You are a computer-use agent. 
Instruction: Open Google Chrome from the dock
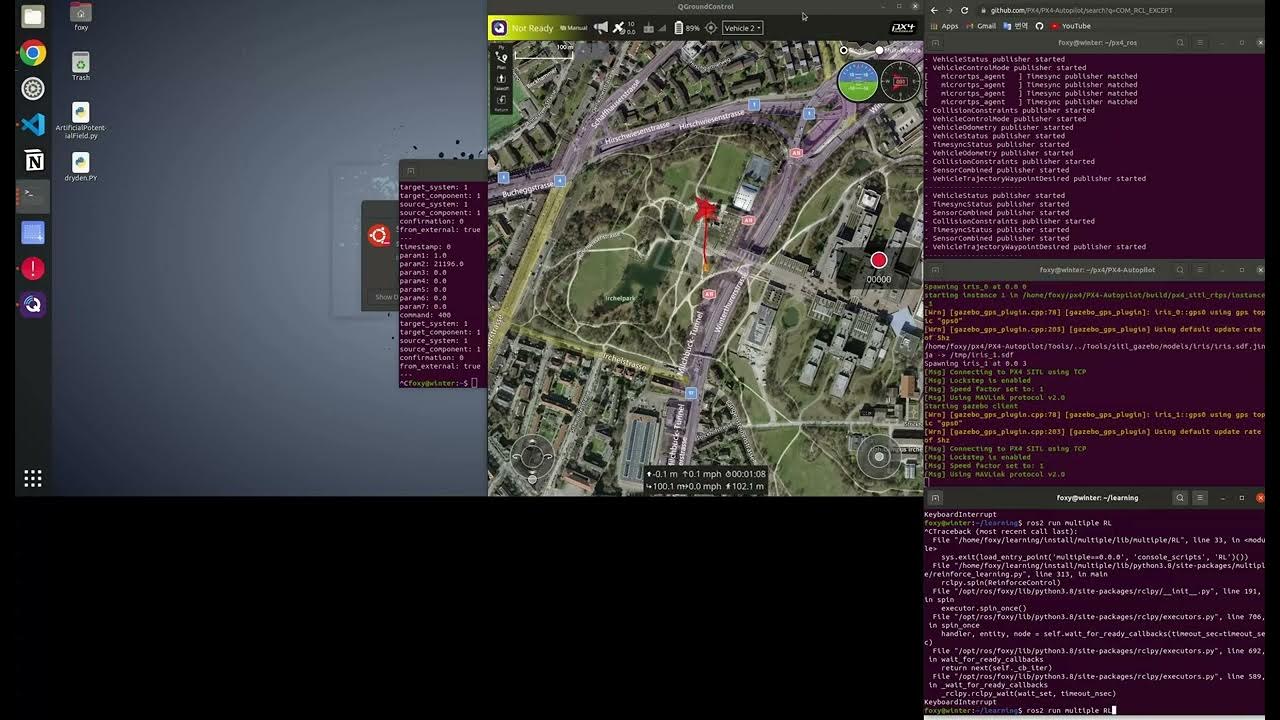[x=33, y=53]
